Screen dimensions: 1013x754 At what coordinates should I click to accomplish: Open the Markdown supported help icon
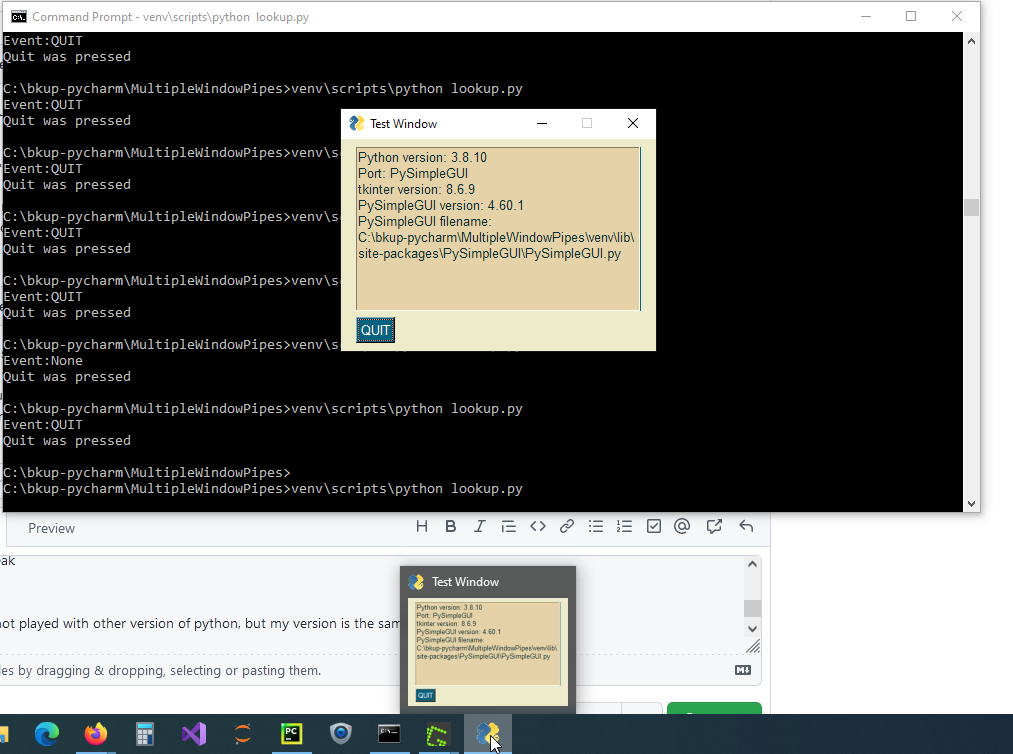pos(742,670)
